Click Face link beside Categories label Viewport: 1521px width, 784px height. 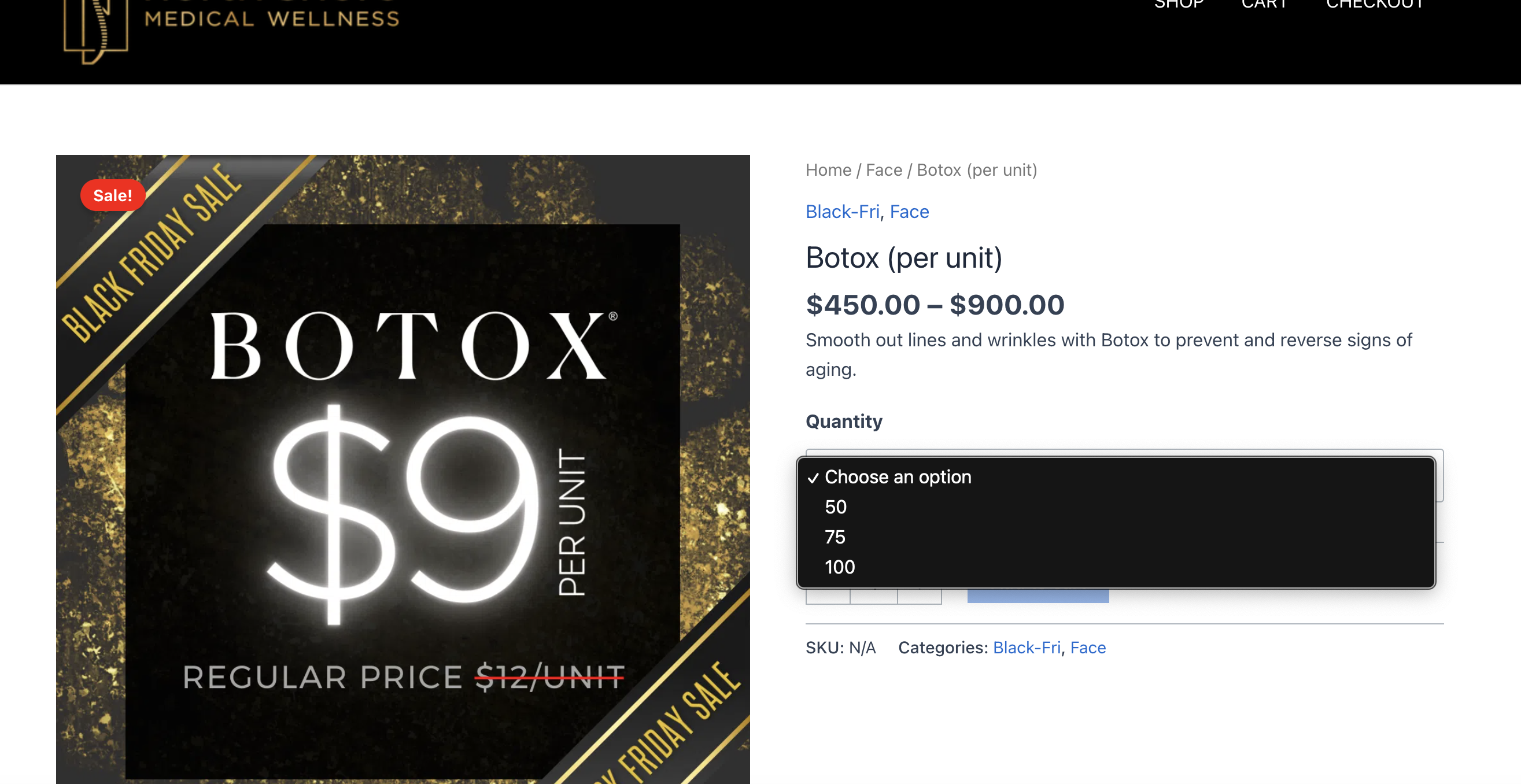(1088, 648)
